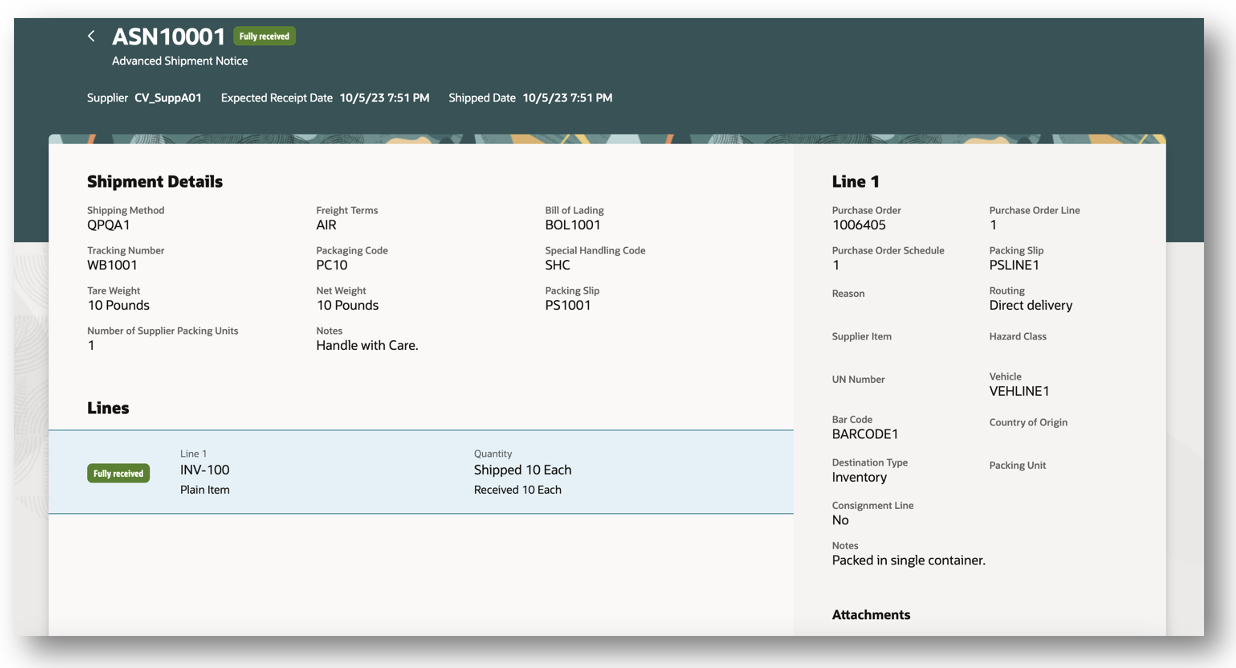The width and height of the screenshot is (1236, 668).
Task: Click the ASN10001 page title
Action: pyautogui.click(x=169, y=36)
